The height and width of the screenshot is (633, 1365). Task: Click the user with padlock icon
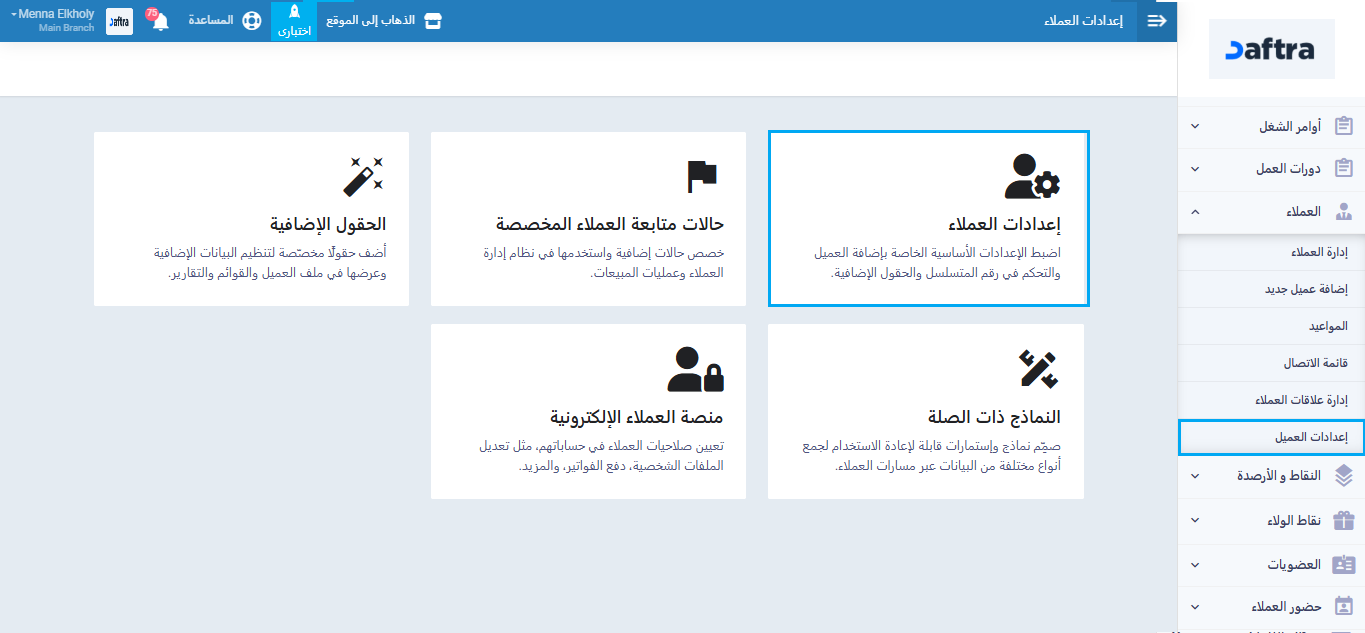coord(695,369)
